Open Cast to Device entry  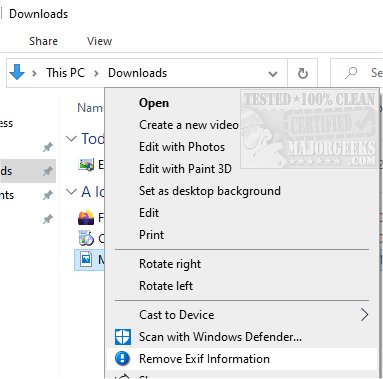[242, 315]
